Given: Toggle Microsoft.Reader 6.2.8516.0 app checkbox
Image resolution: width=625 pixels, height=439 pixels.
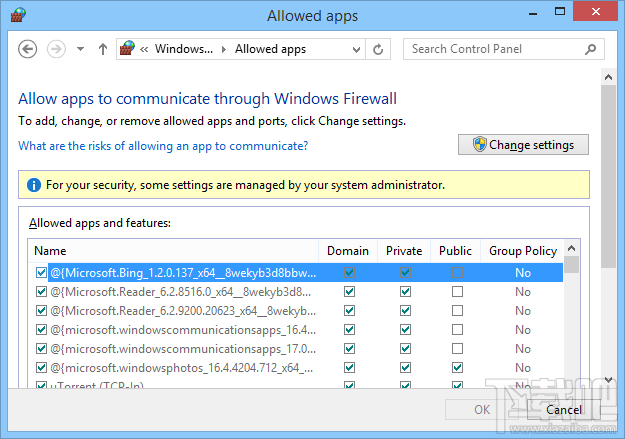Looking at the screenshot, I should coord(41,292).
